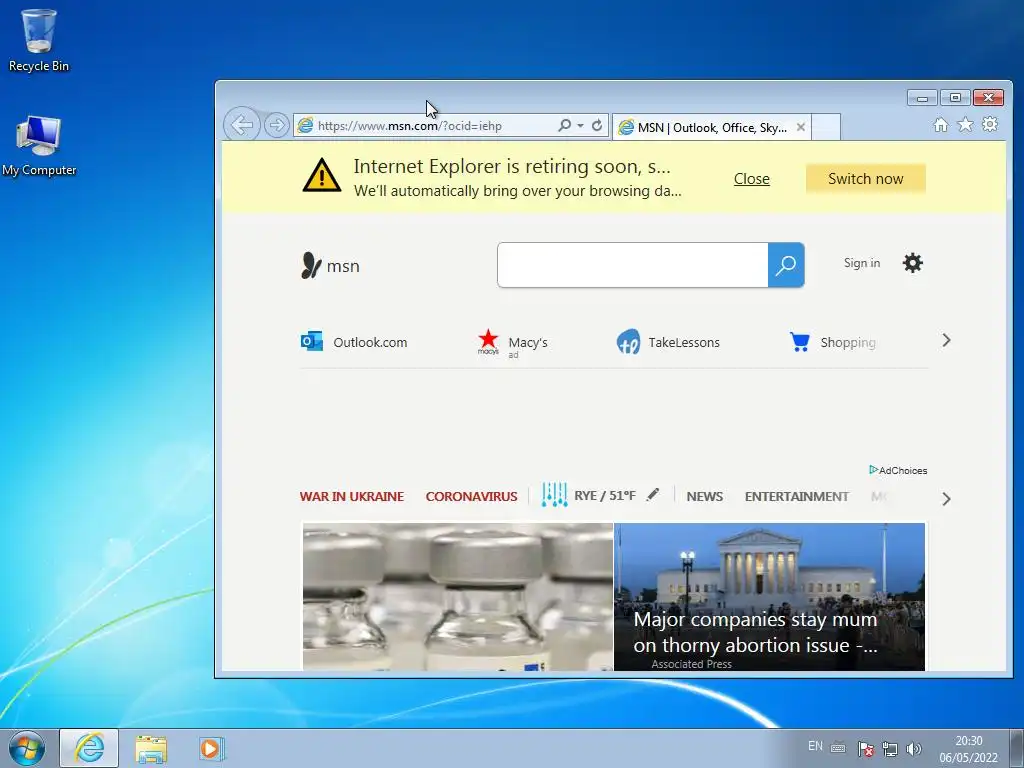The image size is (1024, 768).
Task: Open the vaccine vials story image
Action: tap(458, 596)
